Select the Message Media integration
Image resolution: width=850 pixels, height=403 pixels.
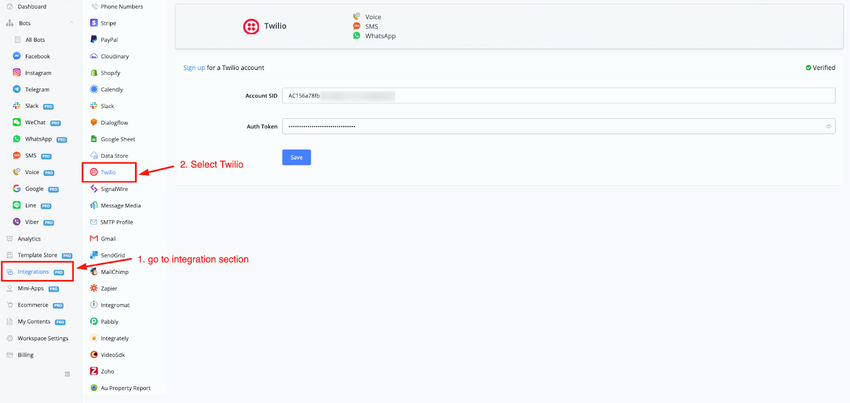(x=115, y=206)
